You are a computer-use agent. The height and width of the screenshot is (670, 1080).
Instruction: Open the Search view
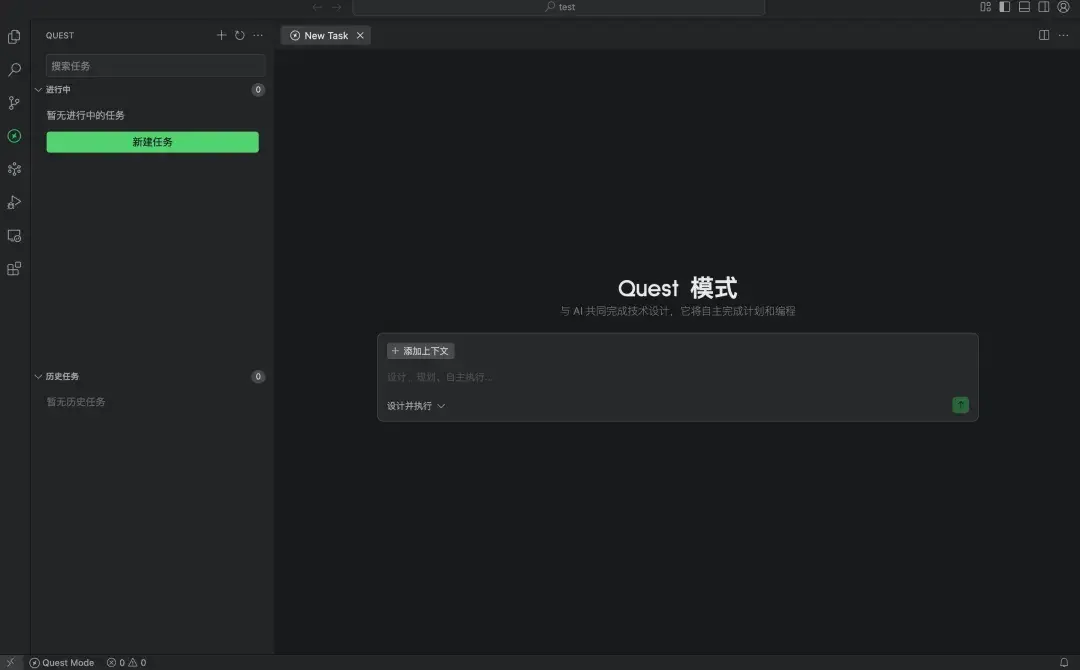[13, 69]
